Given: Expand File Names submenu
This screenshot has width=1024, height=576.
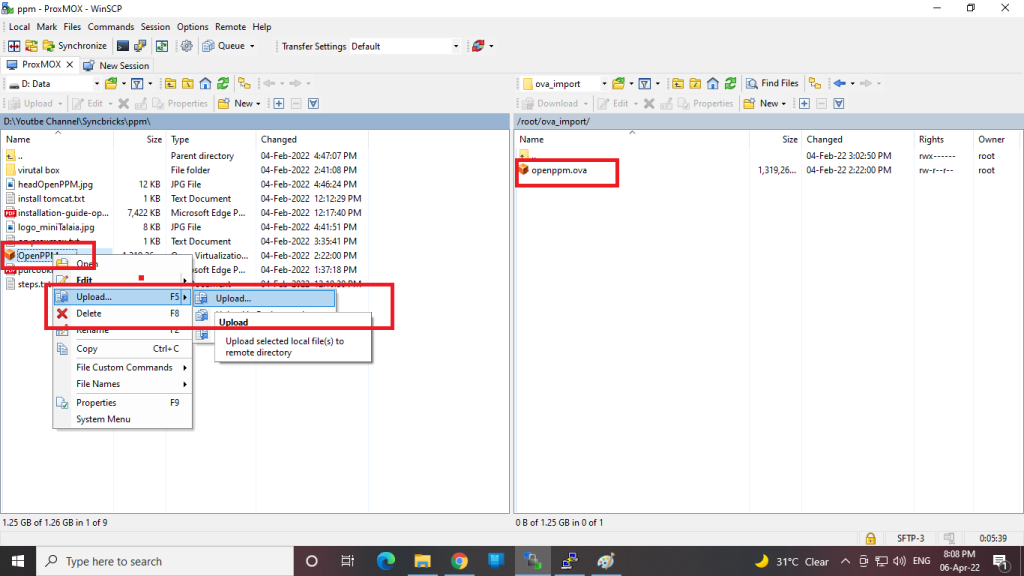Looking at the screenshot, I should tap(123, 384).
